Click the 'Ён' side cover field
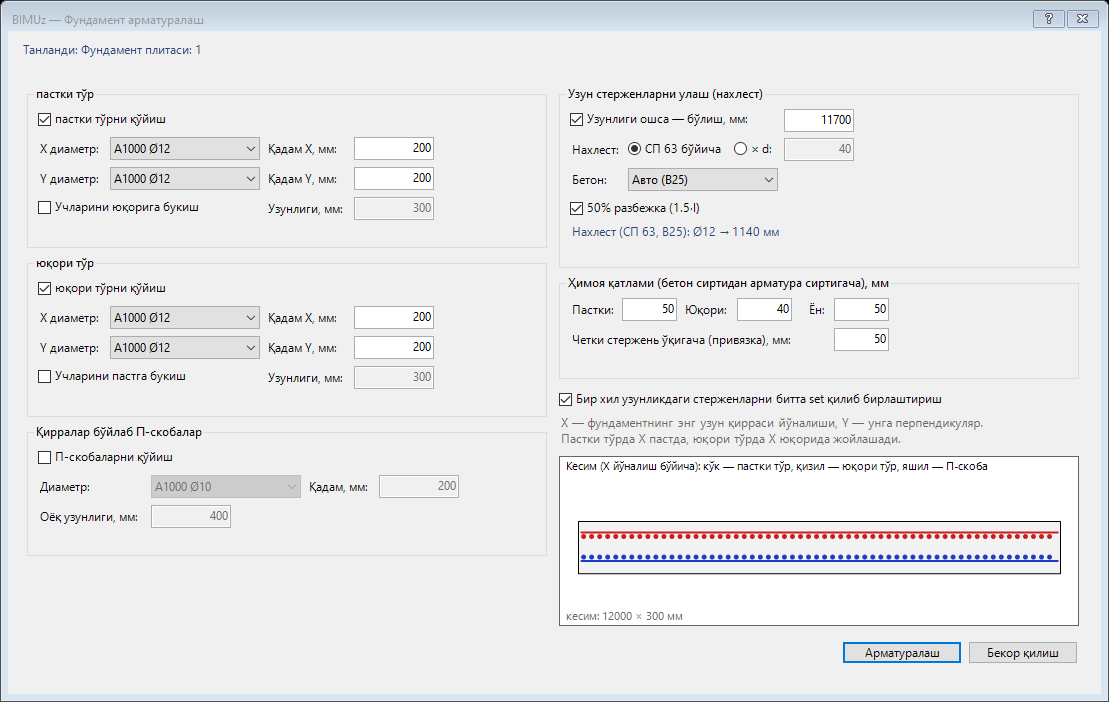The image size is (1109, 702). point(861,310)
